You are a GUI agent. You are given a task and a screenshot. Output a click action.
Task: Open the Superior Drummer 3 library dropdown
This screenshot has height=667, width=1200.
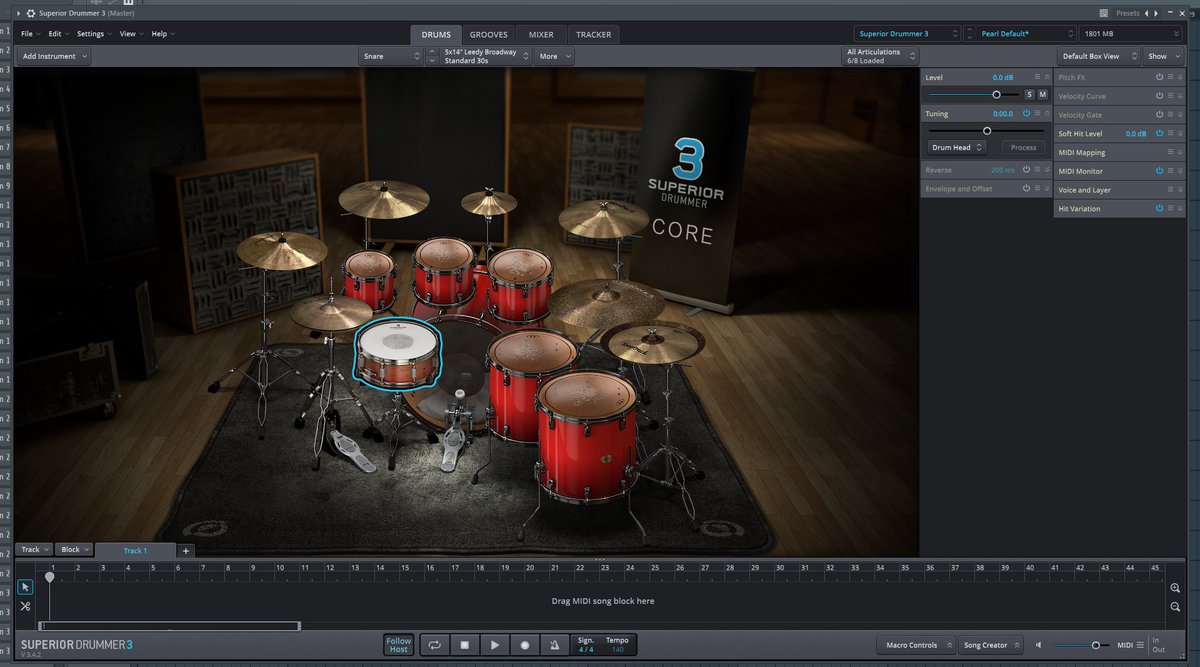(x=907, y=34)
